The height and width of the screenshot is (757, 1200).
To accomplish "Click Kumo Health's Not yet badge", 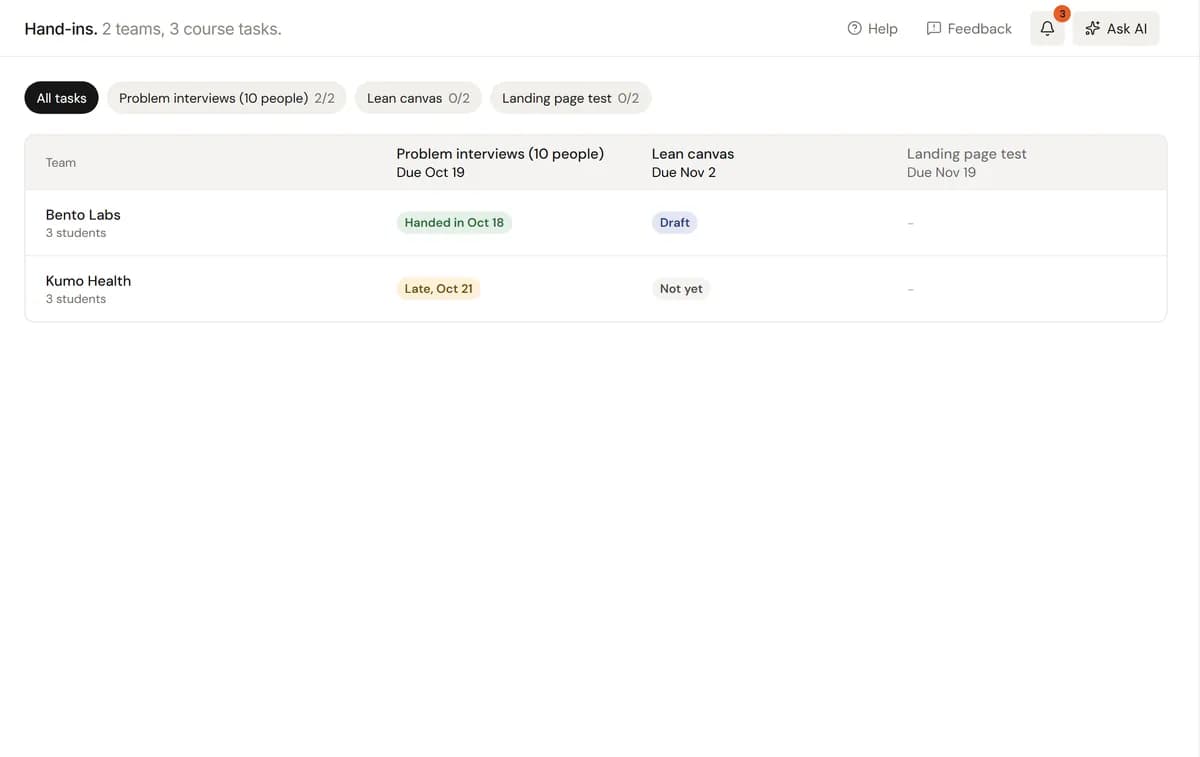I will point(681,289).
